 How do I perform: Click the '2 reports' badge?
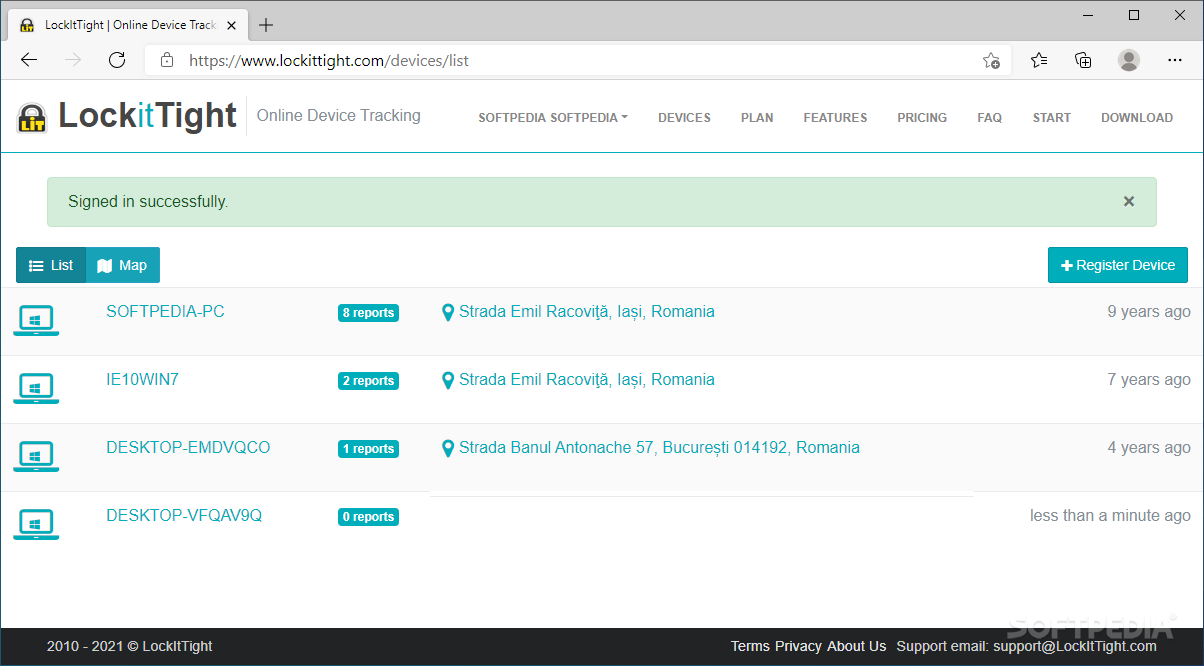(x=368, y=381)
